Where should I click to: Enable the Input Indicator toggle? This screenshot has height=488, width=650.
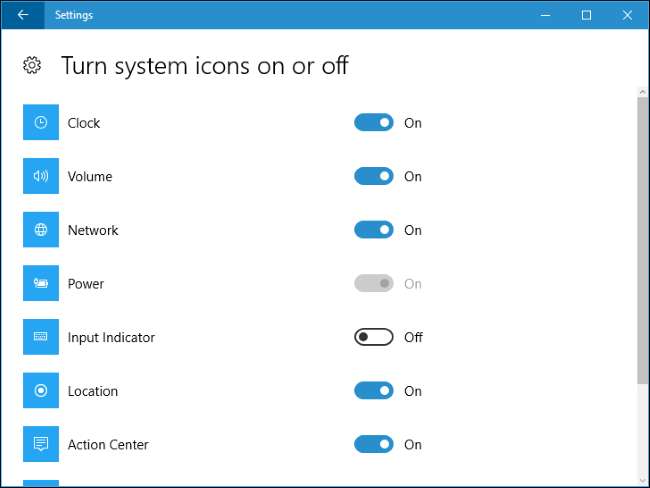tap(374, 337)
